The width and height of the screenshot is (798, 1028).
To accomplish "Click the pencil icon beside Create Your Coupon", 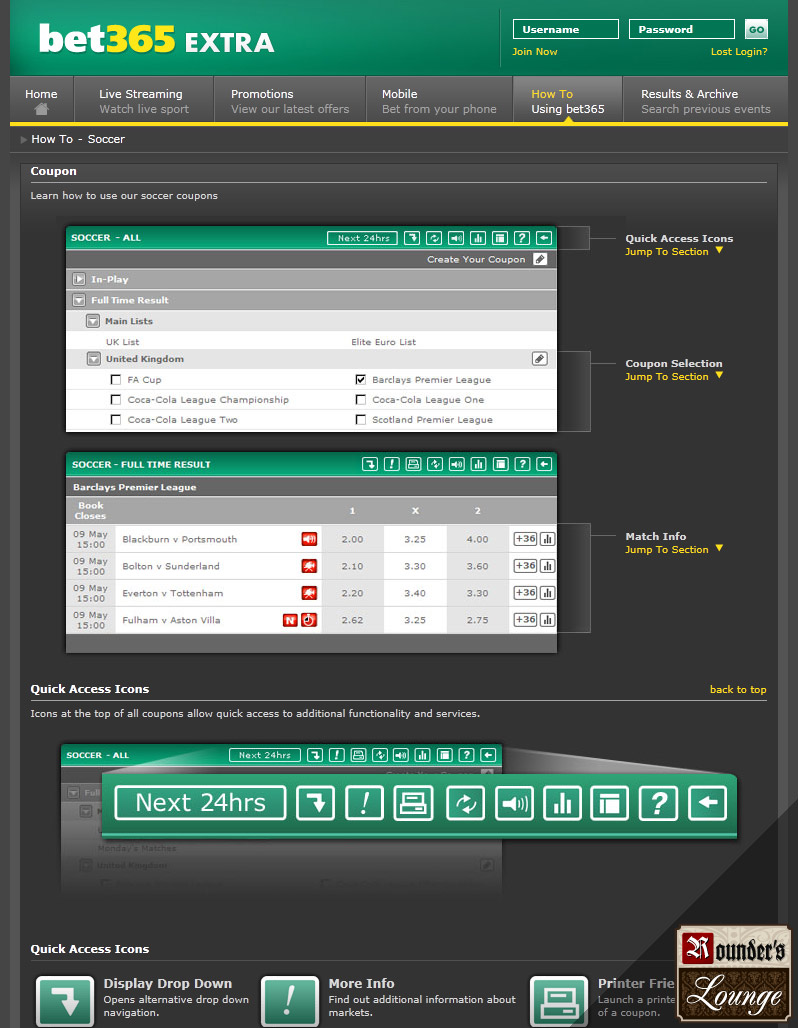I will 540,259.
